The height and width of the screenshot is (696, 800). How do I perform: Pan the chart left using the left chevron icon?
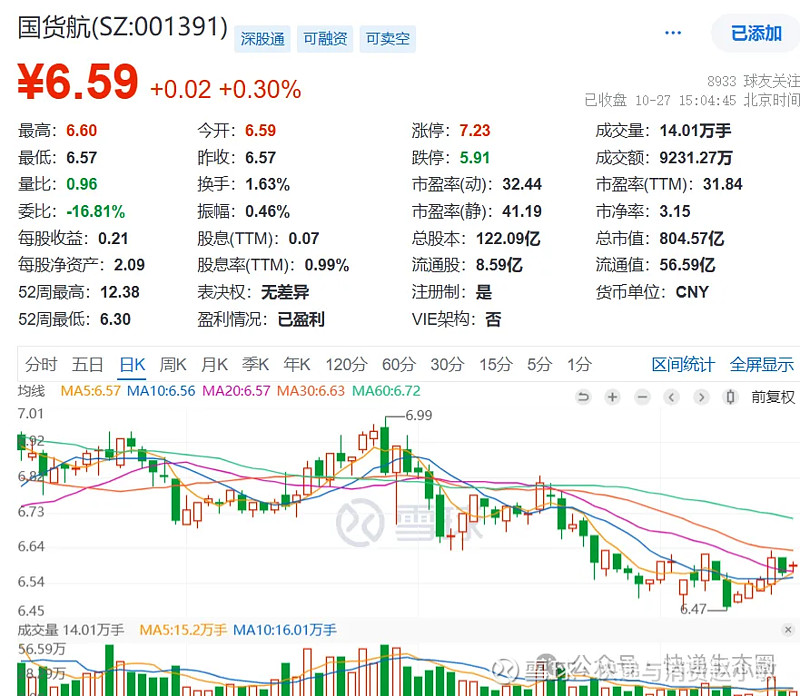pos(670,397)
